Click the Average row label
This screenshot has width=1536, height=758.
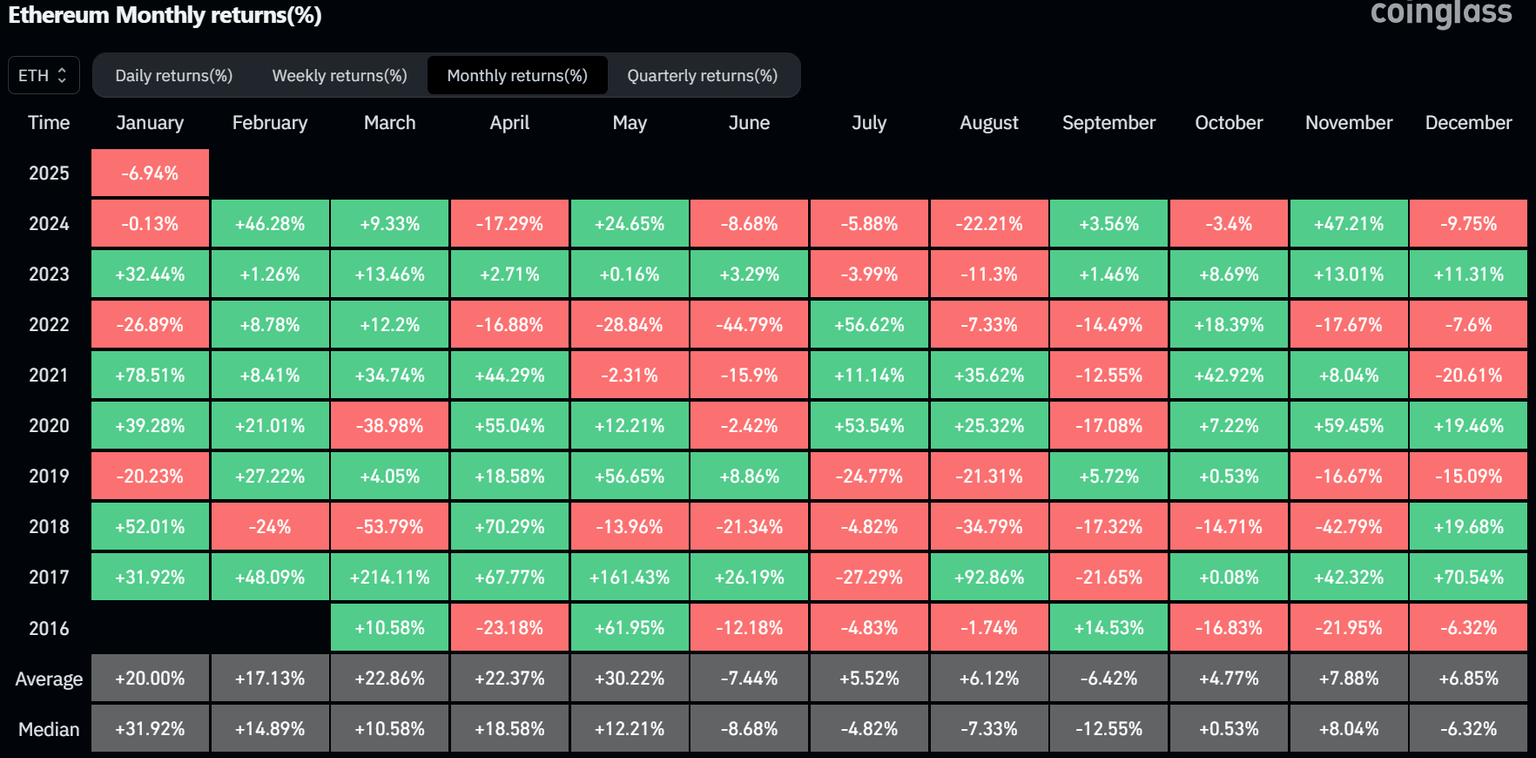pos(49,679)
